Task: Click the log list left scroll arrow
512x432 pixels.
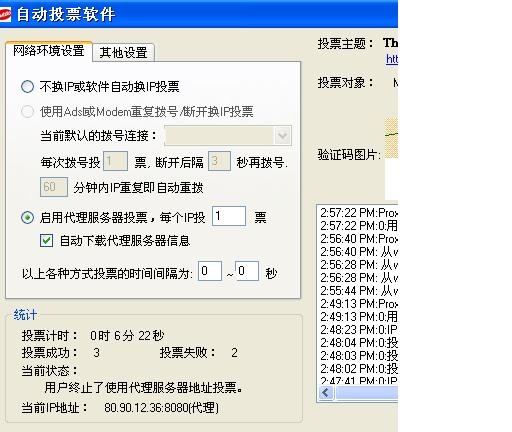Action: (326, 393)
